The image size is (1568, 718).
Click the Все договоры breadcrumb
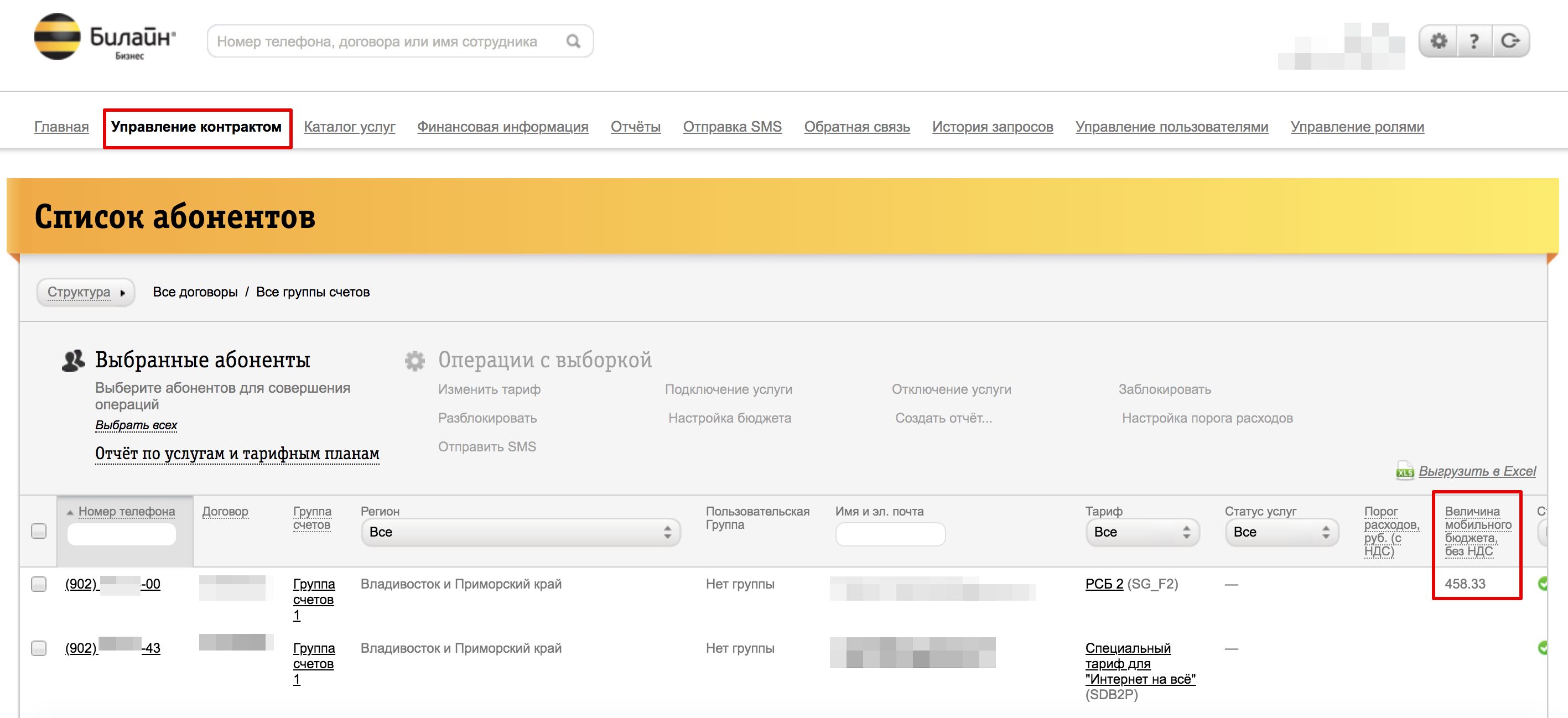195,292
